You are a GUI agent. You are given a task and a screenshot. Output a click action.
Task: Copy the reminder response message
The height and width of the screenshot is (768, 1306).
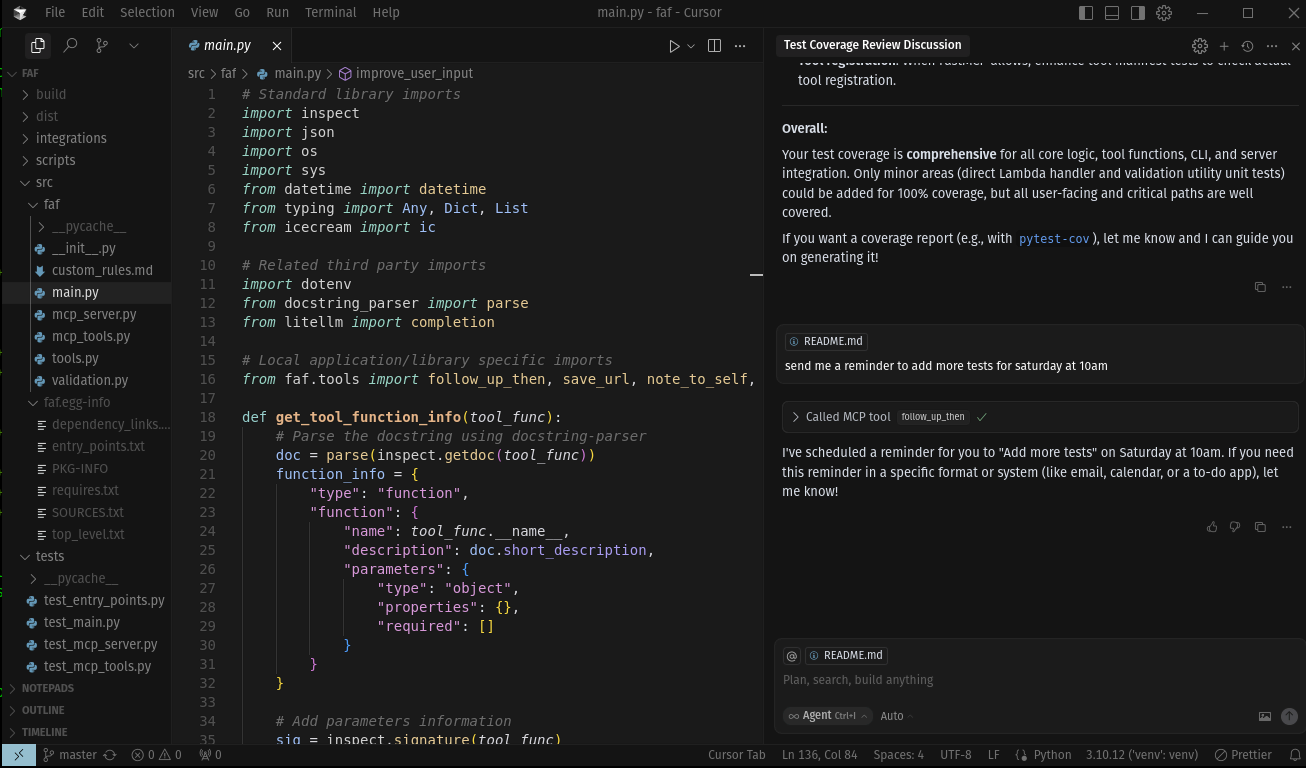(x=1260, y=527)
